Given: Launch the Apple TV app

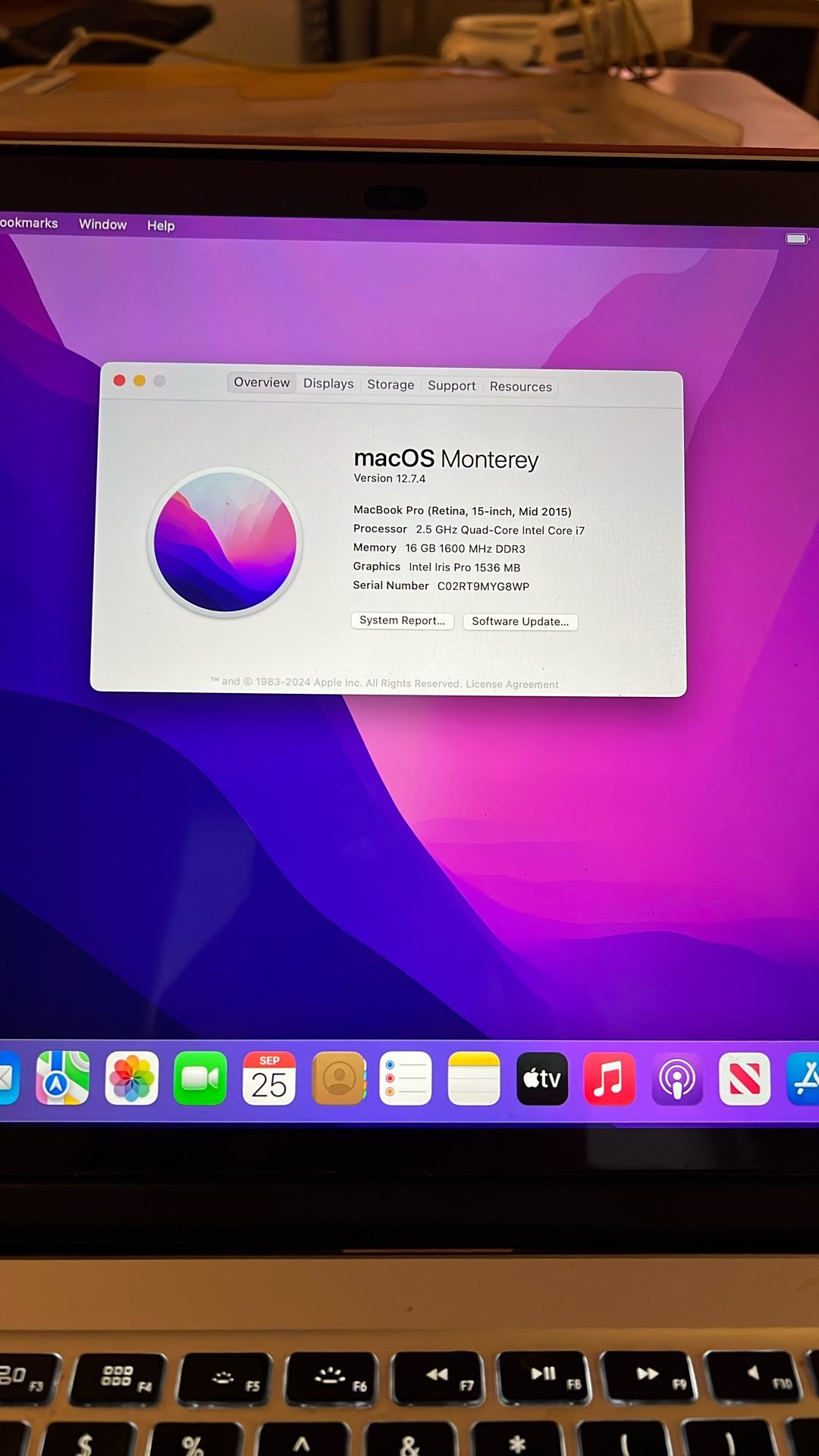Looking at the screenshot, I should pos(542,1078).
